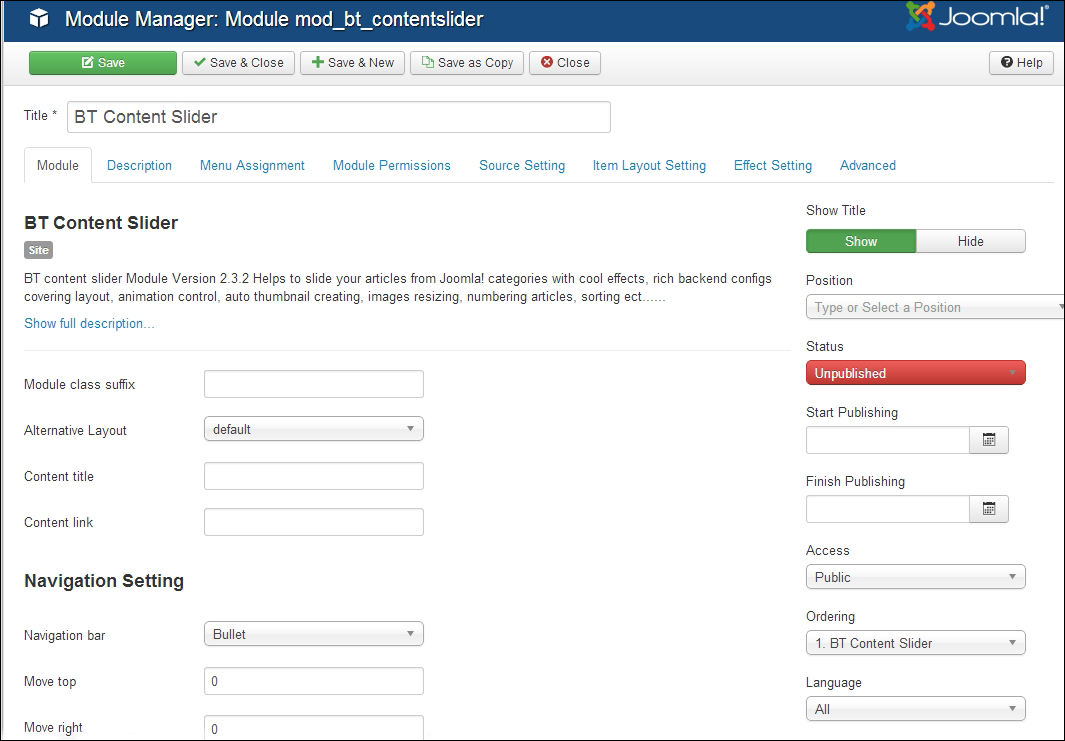Focus the Module class suffix field
Screen dimensions: 1065x741
(314, 384)
